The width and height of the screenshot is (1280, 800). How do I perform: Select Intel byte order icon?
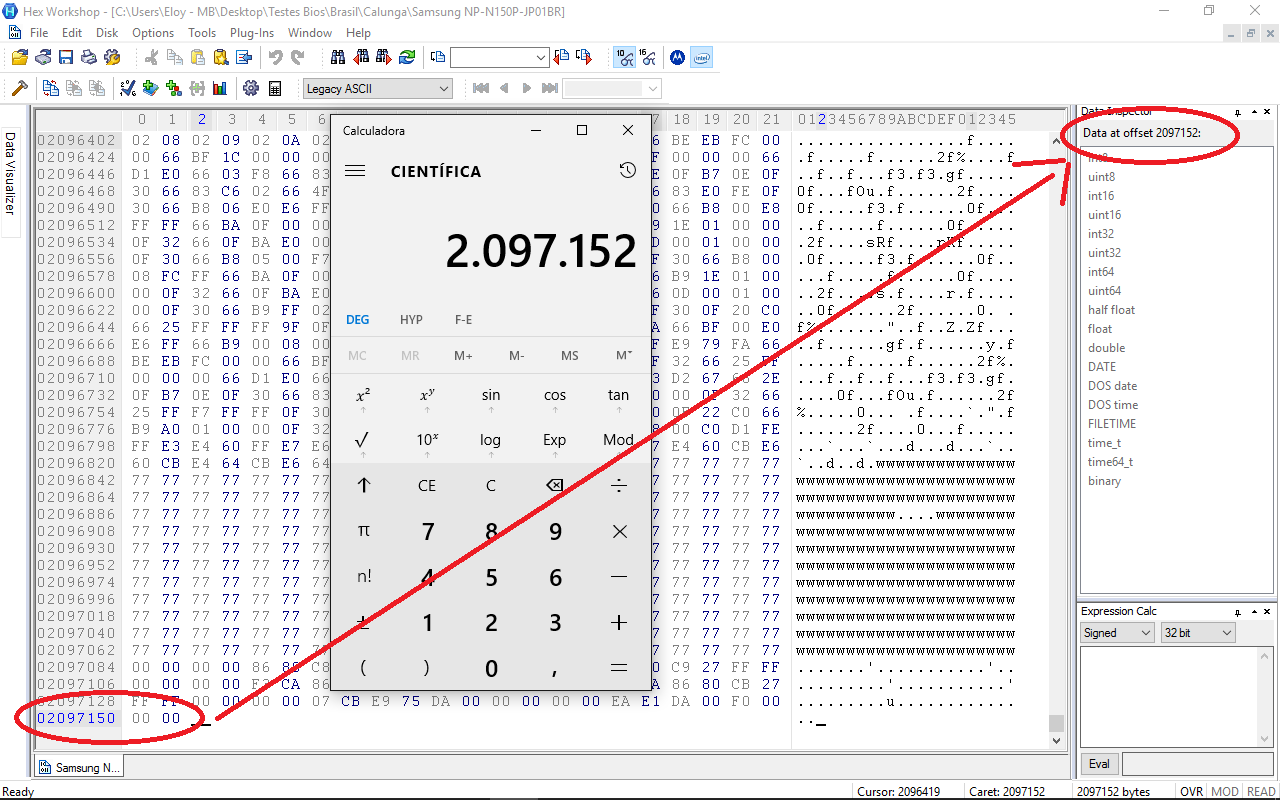pos(701,57)
